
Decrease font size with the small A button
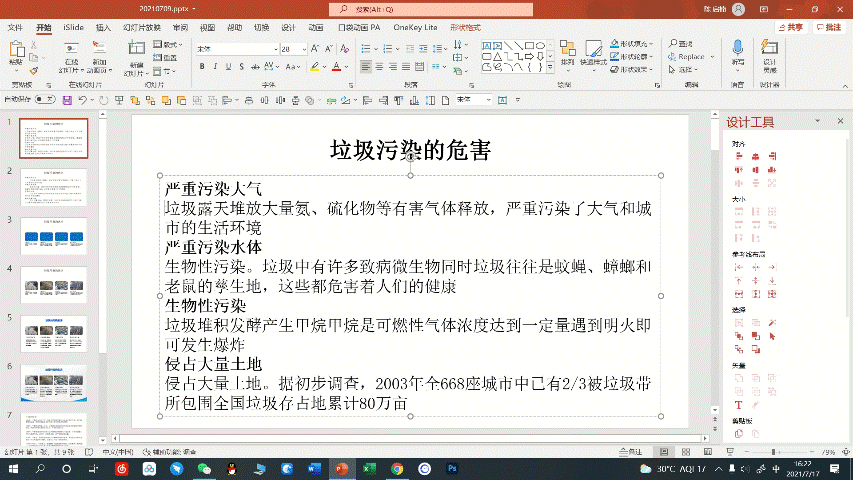point(329,49)
